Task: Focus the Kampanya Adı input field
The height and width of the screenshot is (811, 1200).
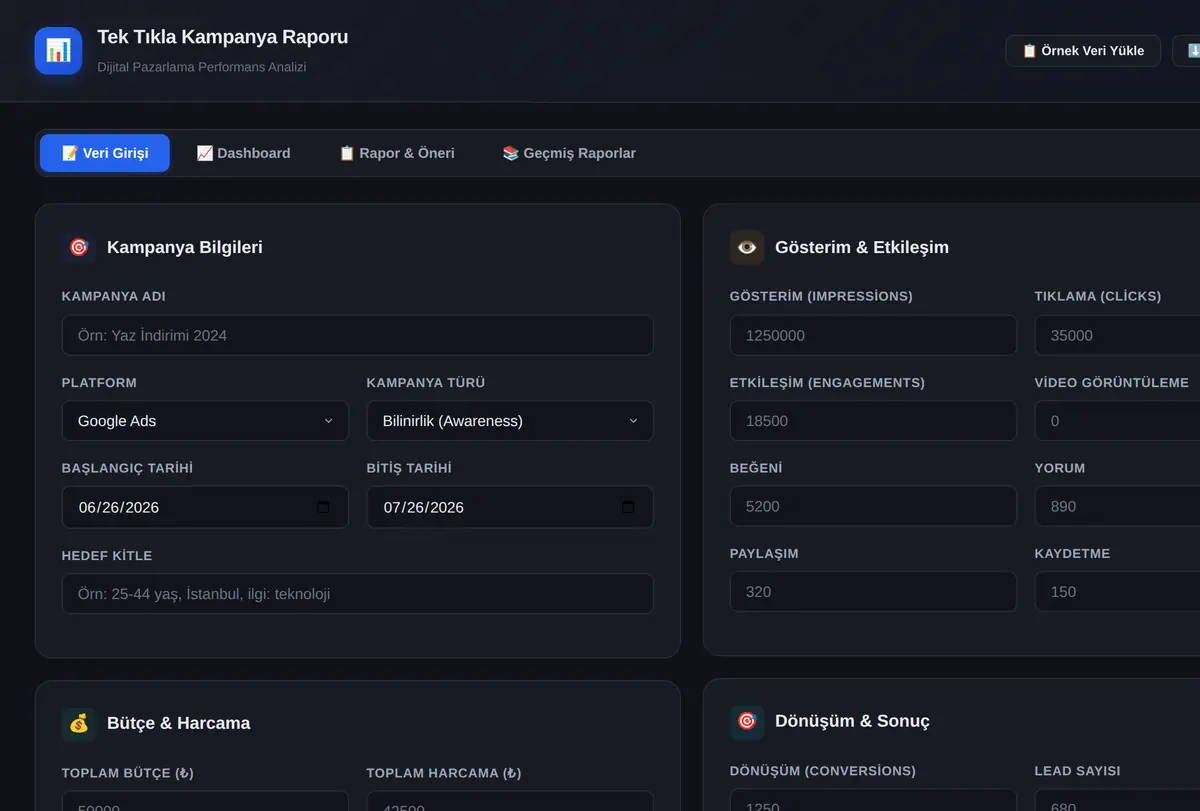Action: click(x=358, y=336)
